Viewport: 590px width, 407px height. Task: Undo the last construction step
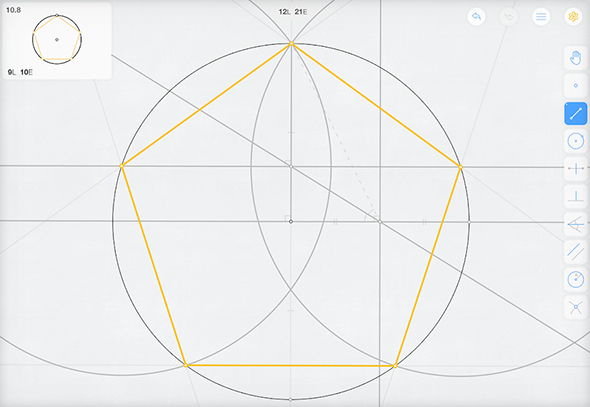tap(476, 17)
